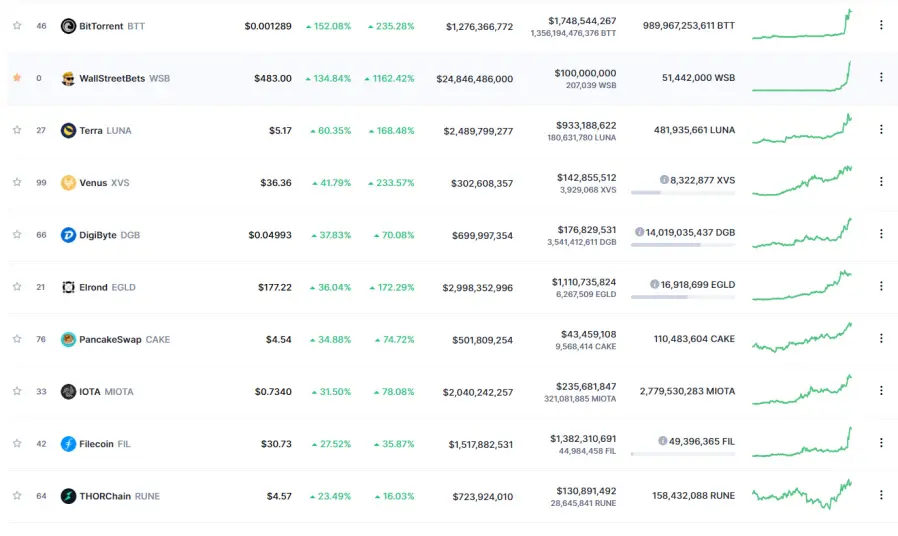Click THORChain supply 158,432,088 RUNE
This screenshot has width=898, height=536.
[694, 496]
